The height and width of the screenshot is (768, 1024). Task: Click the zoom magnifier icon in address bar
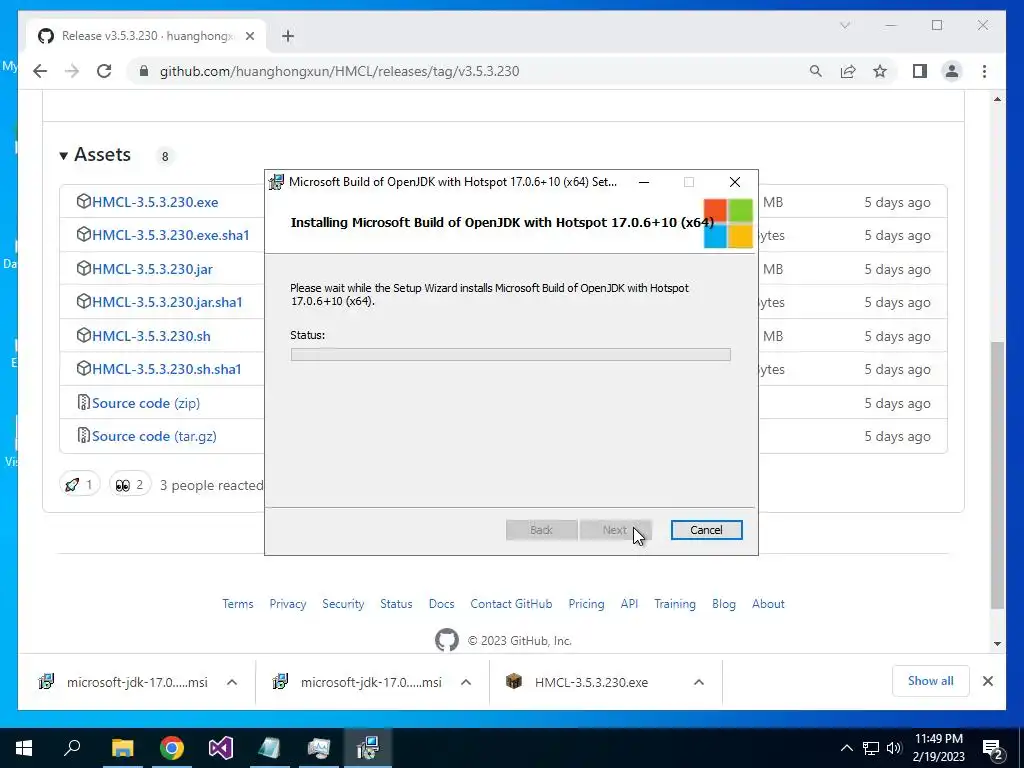tap(816, 71)
